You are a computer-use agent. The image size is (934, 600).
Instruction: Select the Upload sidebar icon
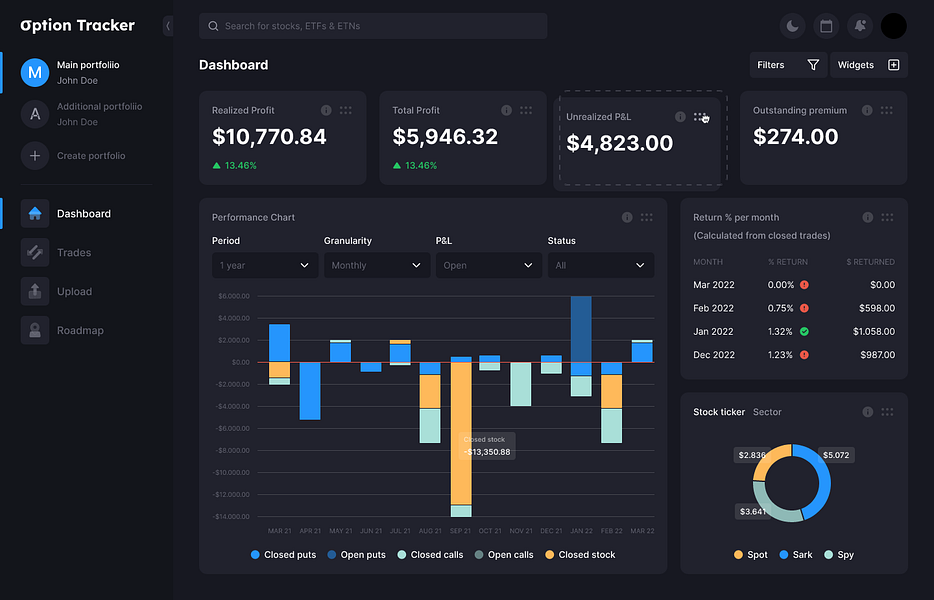point(34,291)
